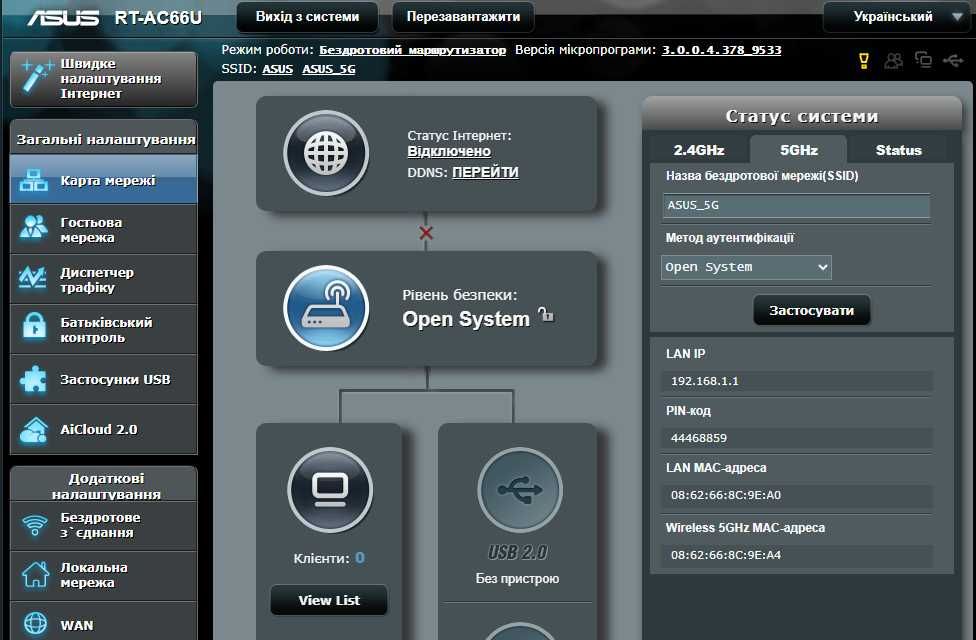Viewport: 976px width, 640px height.
Task: Switch to the 2.4GHz tab
Action: pyautogui.click(x=699, y=150)
